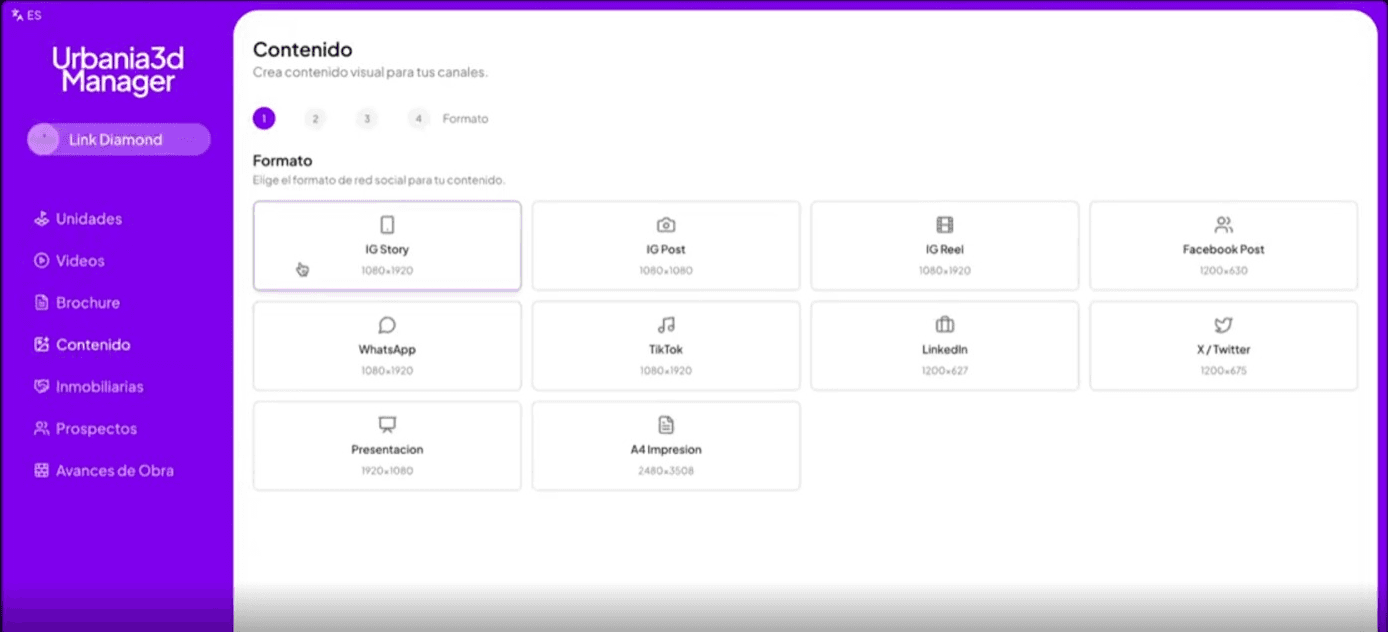Click the 1200×675 size text
Image resolution: width=1388 pixels, height=632 pixels.
point(1224,371)
